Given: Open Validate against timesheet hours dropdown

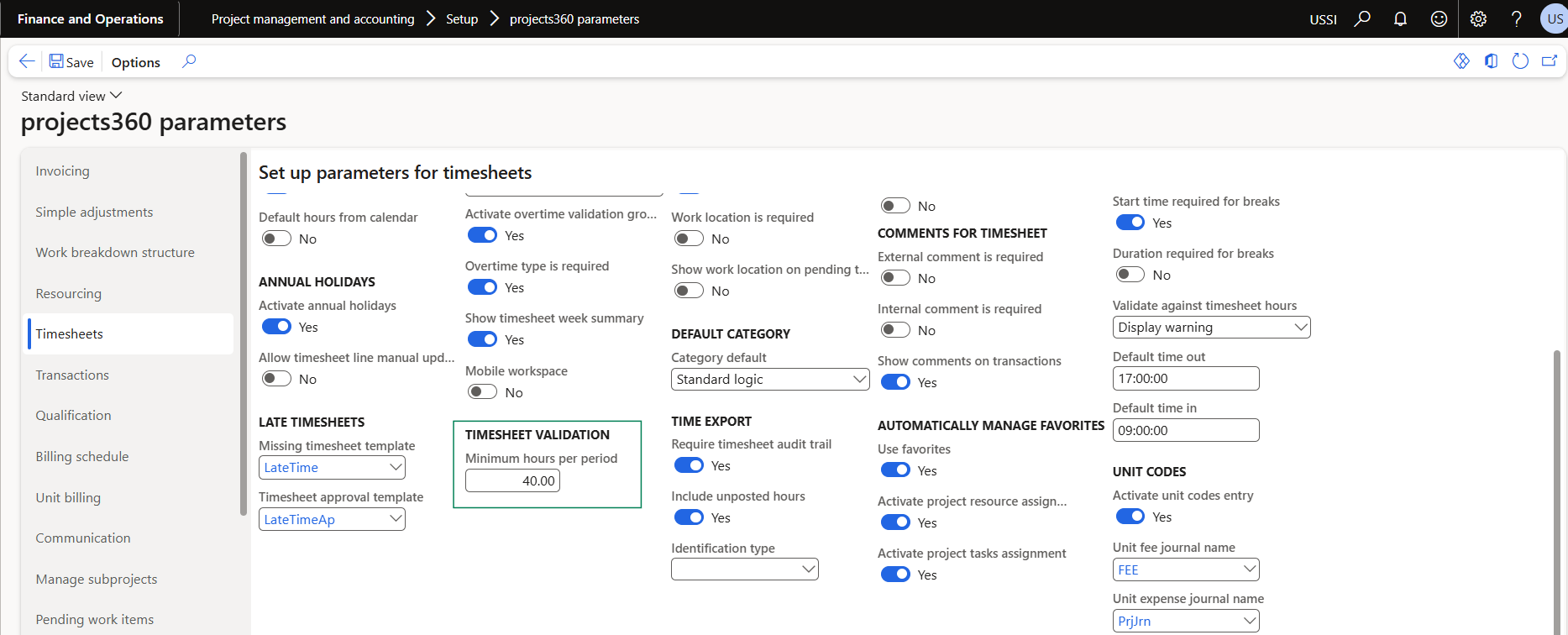Looking at the screenshot, I should tap(1300, 328).
